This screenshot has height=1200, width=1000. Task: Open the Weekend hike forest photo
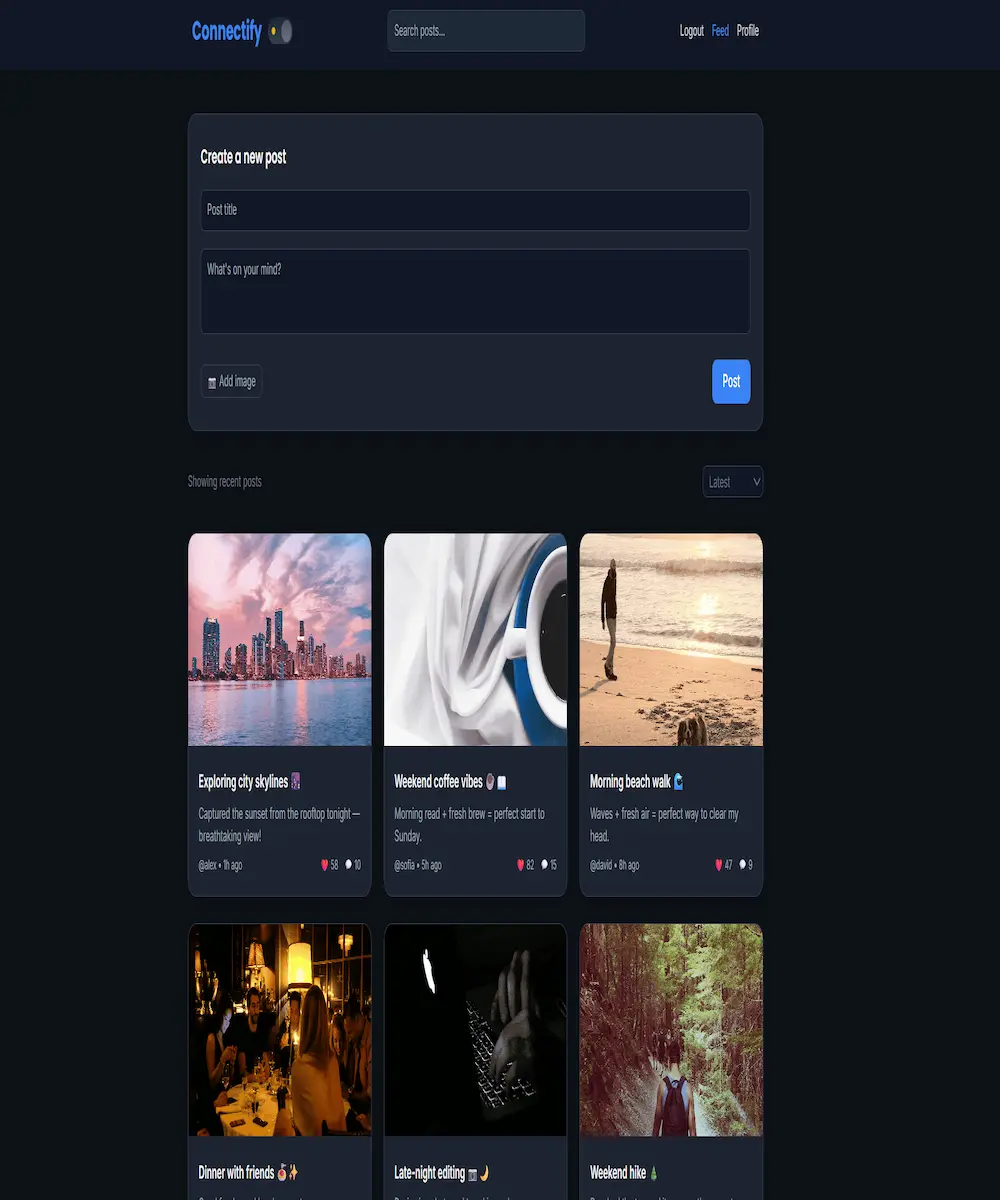pyautogui.click(x=671, y=1030)
